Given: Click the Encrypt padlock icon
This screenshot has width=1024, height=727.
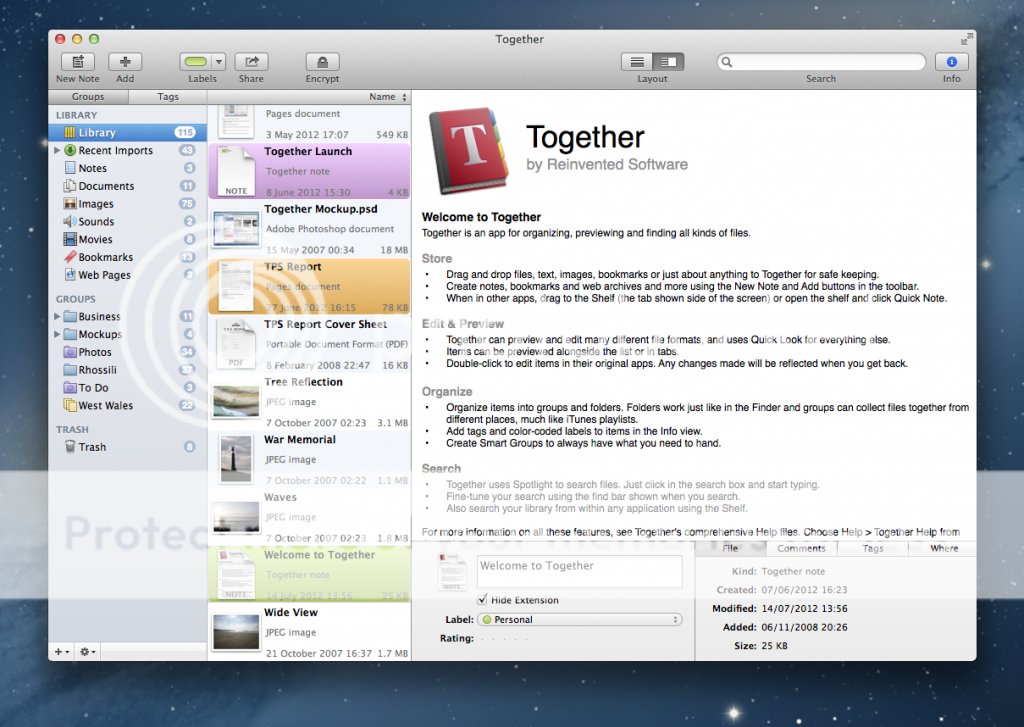Looking at the screenshot, I should tap(322, 62).
